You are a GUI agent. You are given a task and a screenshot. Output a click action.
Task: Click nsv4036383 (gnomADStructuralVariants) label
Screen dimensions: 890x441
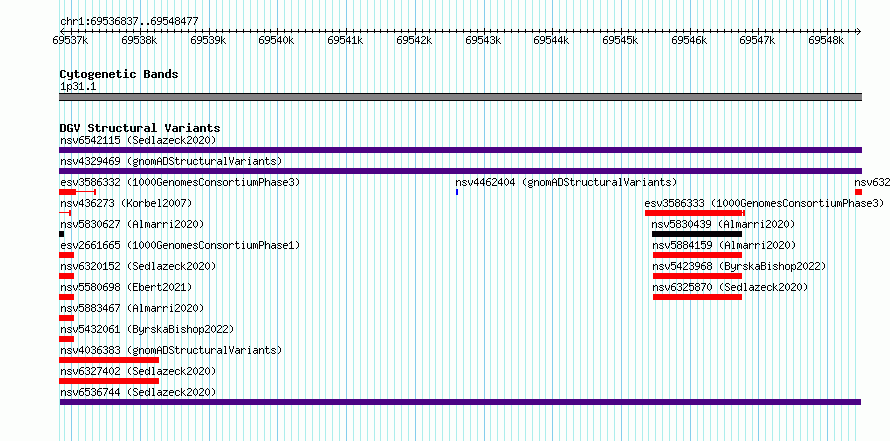171,350
